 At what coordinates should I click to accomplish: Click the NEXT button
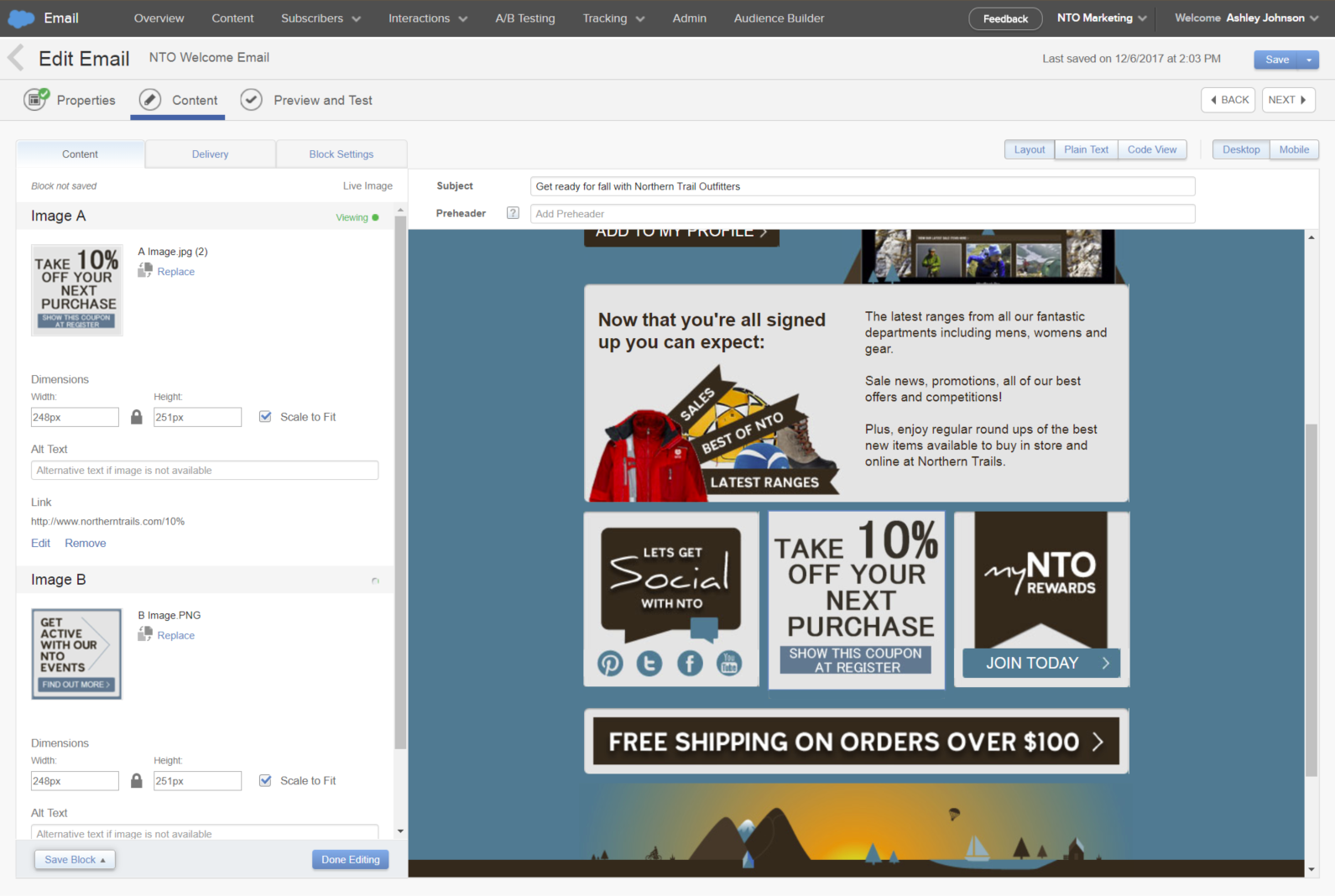(1288, 100)
